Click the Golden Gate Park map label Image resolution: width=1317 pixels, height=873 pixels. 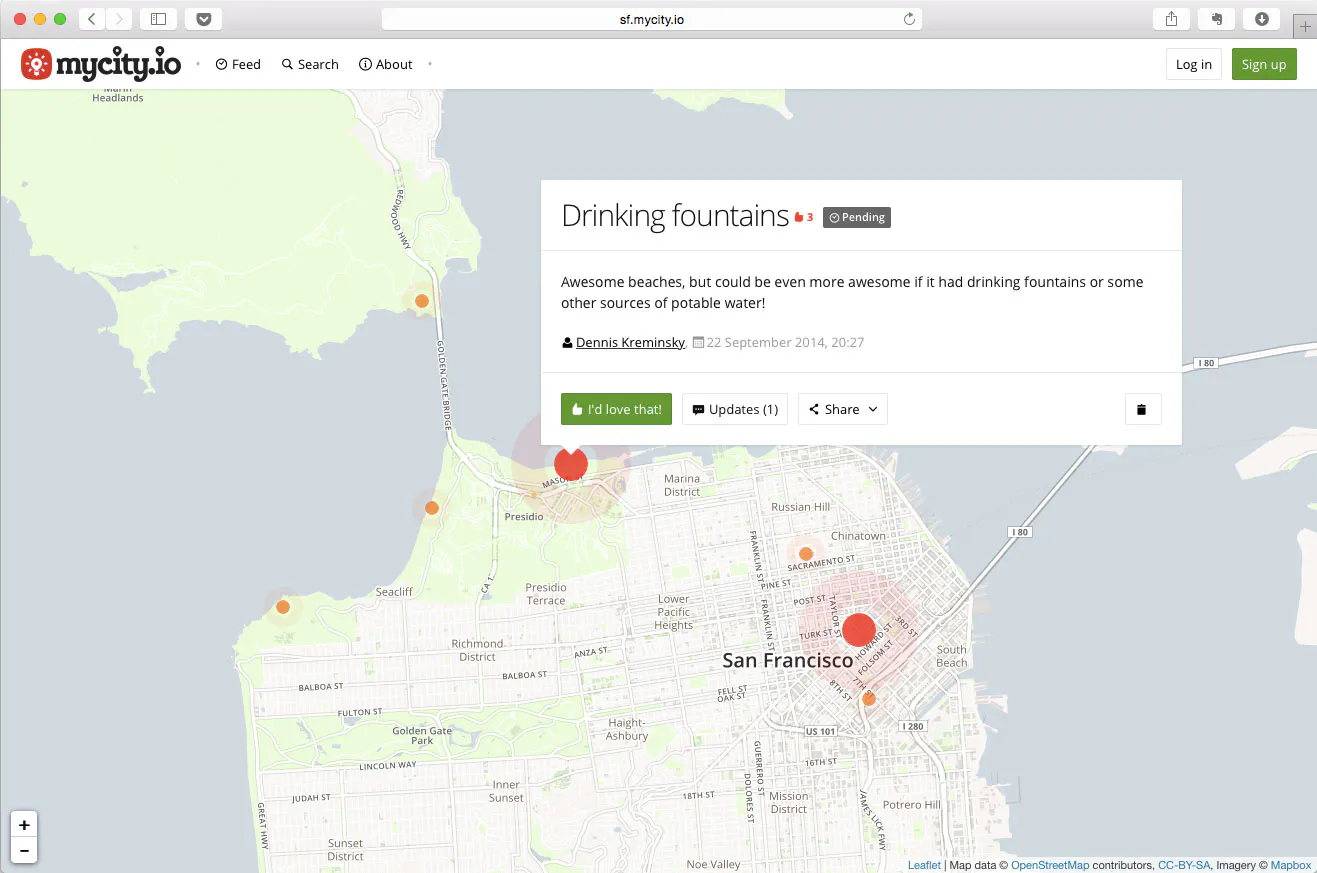[x=422, y=736]
